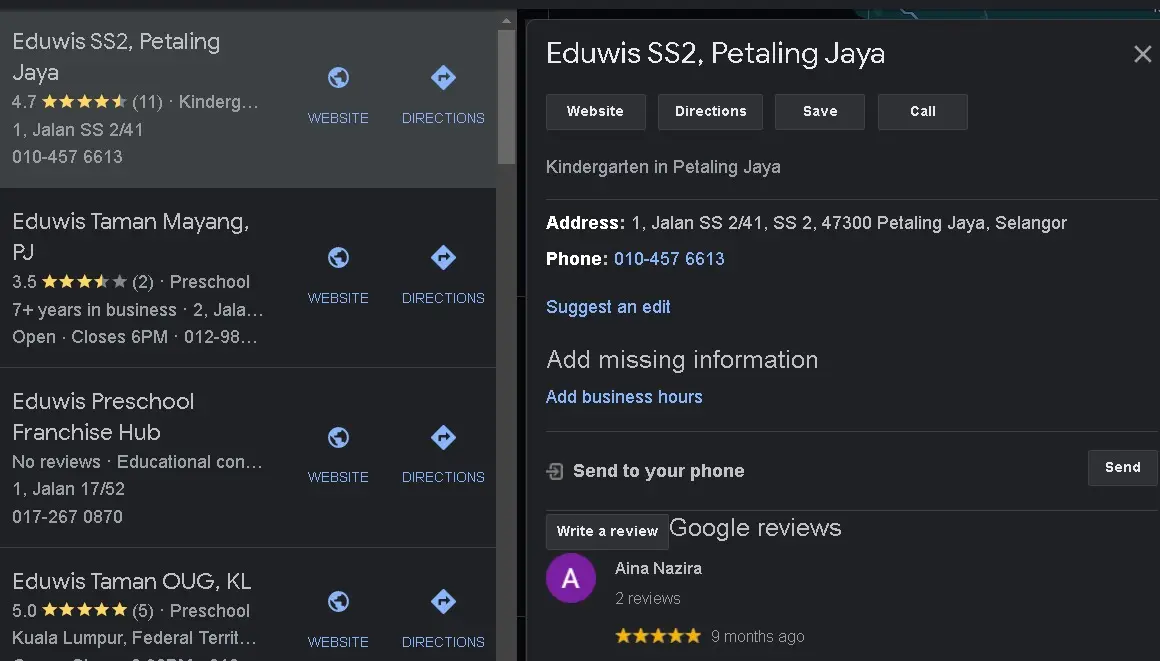Screen dimensions: 1160x661
Task: Click '1, Jalan SS 2/41' in Eduwis SS2 listing
Action: click(78, 130)
